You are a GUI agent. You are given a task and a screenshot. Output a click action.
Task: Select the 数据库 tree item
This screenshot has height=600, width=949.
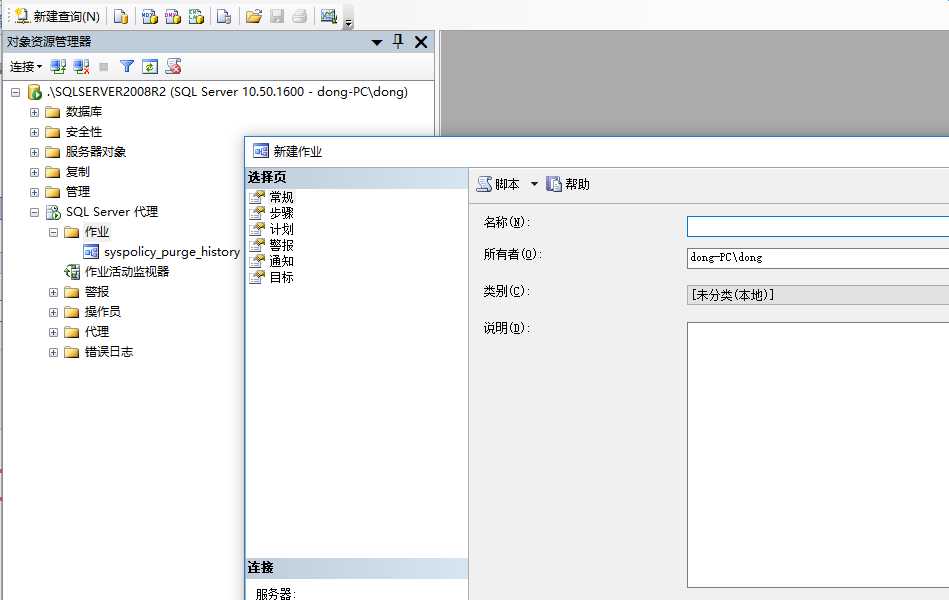pyautogui.click(x=84, y=112)
